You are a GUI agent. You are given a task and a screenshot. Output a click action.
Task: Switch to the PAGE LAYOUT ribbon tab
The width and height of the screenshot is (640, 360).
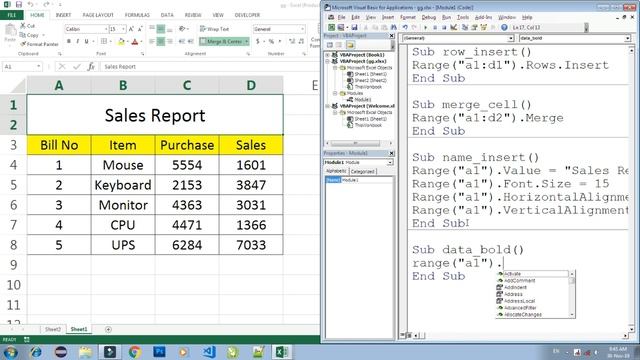tap(98, 15)
